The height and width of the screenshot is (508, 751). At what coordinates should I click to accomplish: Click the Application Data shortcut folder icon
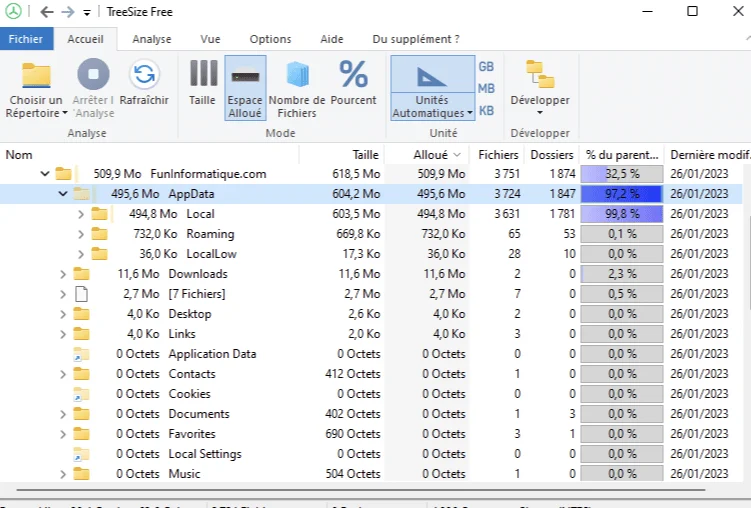(x=81, y=354)
